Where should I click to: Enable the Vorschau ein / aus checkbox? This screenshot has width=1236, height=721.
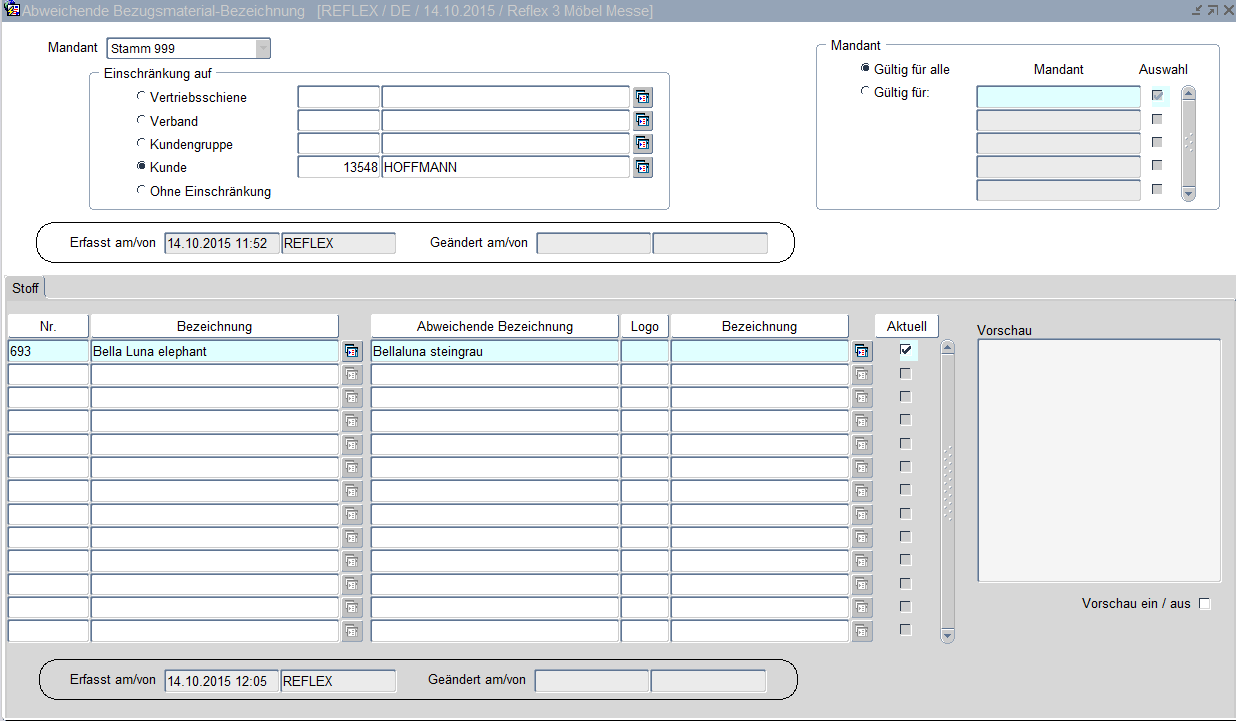pyautogui.click(x=1204, y=604)
